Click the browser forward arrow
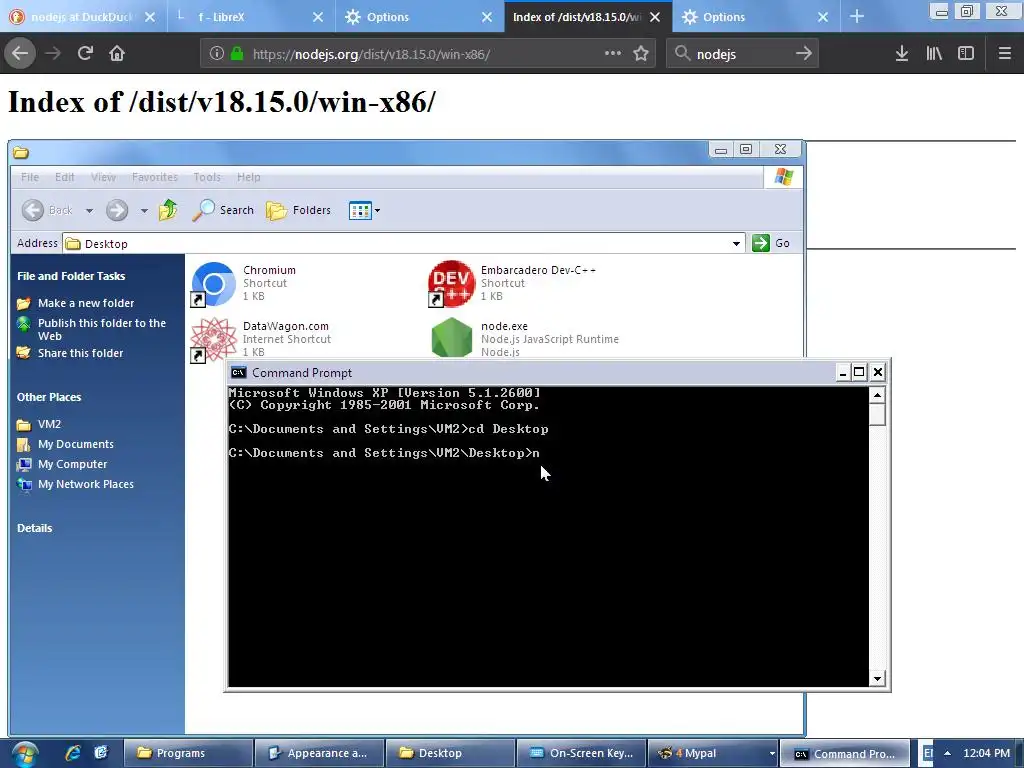This screenshot has width=1024, height=768. (x=53, y=53)
